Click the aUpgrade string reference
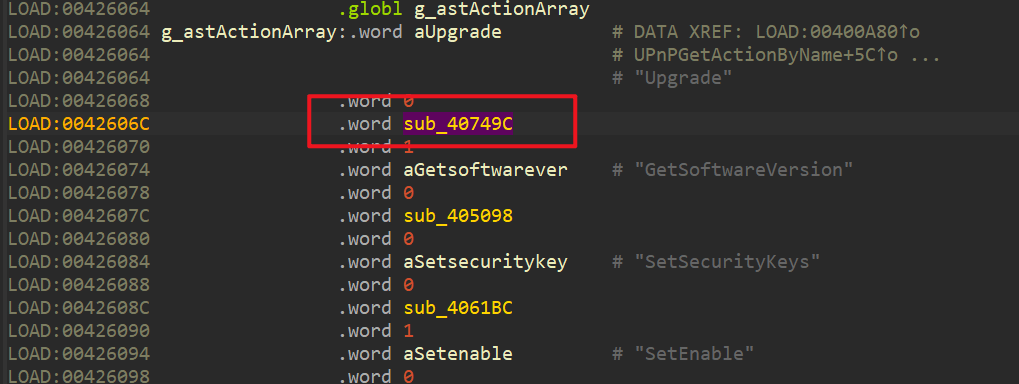 click(x=458, y=32)
